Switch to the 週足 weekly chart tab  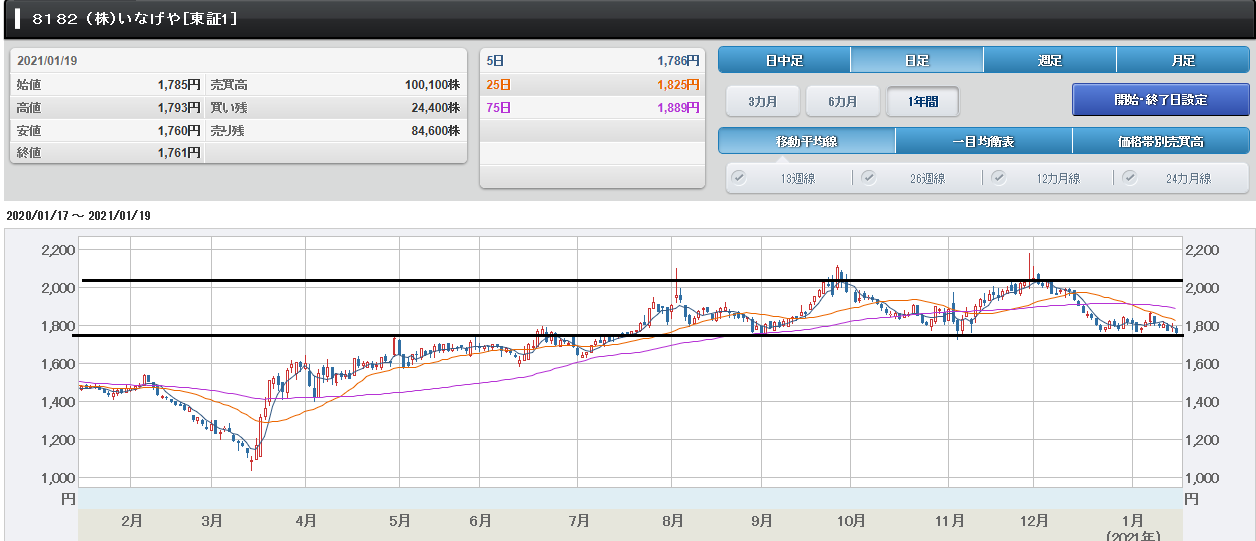(x=1050, y=60)
